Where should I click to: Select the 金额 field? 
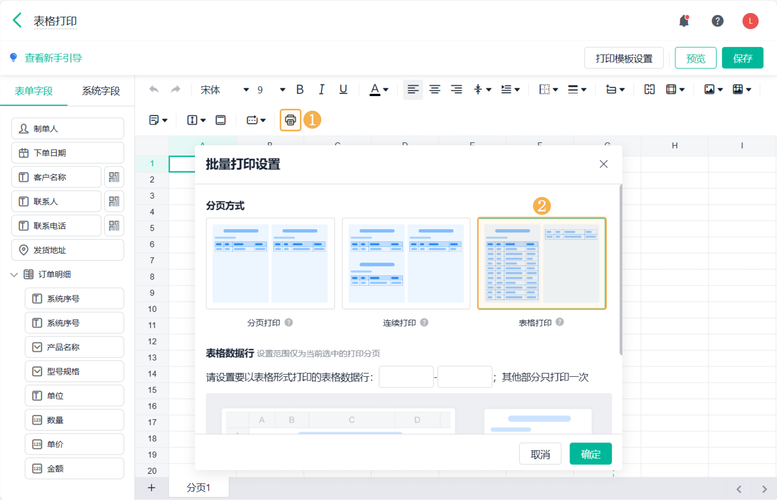[x=74, y=468]
